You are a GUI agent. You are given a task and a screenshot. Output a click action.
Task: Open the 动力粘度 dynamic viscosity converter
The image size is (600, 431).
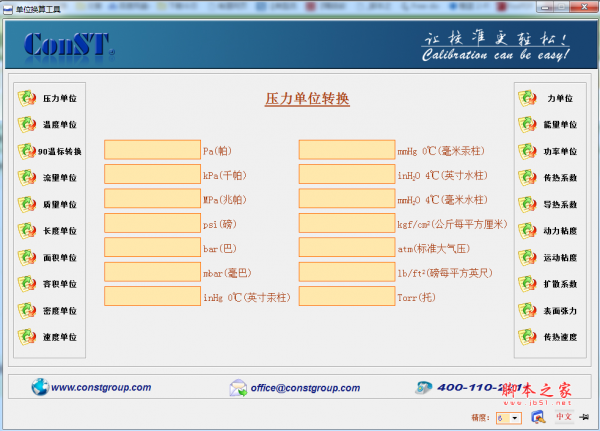[548, 231]
